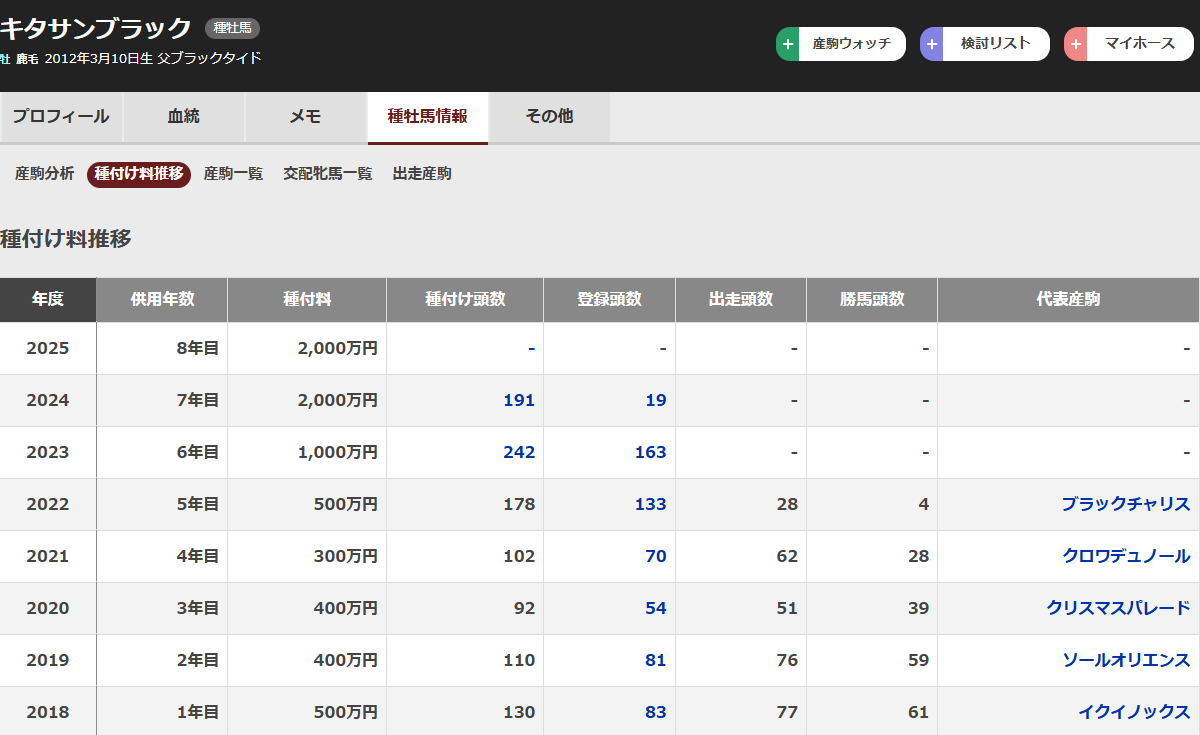The width and height of the screenshot is (1200, 735).
Task: Click the 1年目 service-year cell
Action: tap(162, 712)
